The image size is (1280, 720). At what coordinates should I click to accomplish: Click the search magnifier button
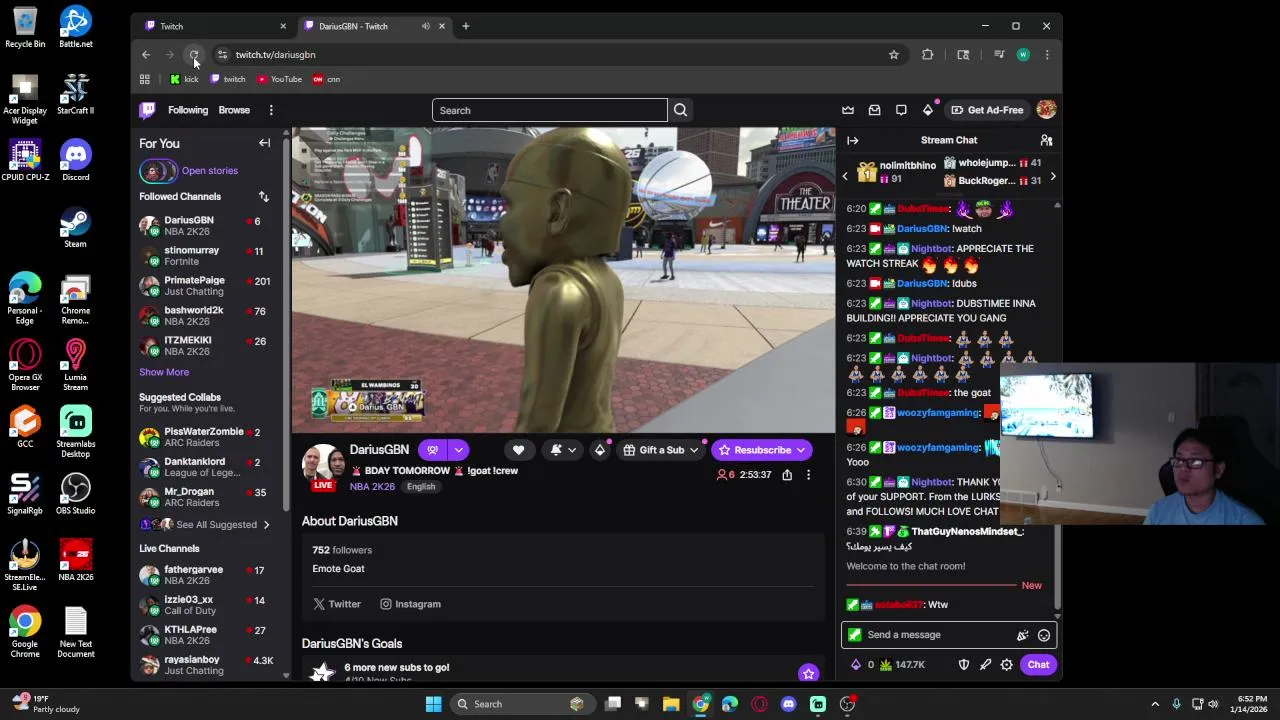680,110
